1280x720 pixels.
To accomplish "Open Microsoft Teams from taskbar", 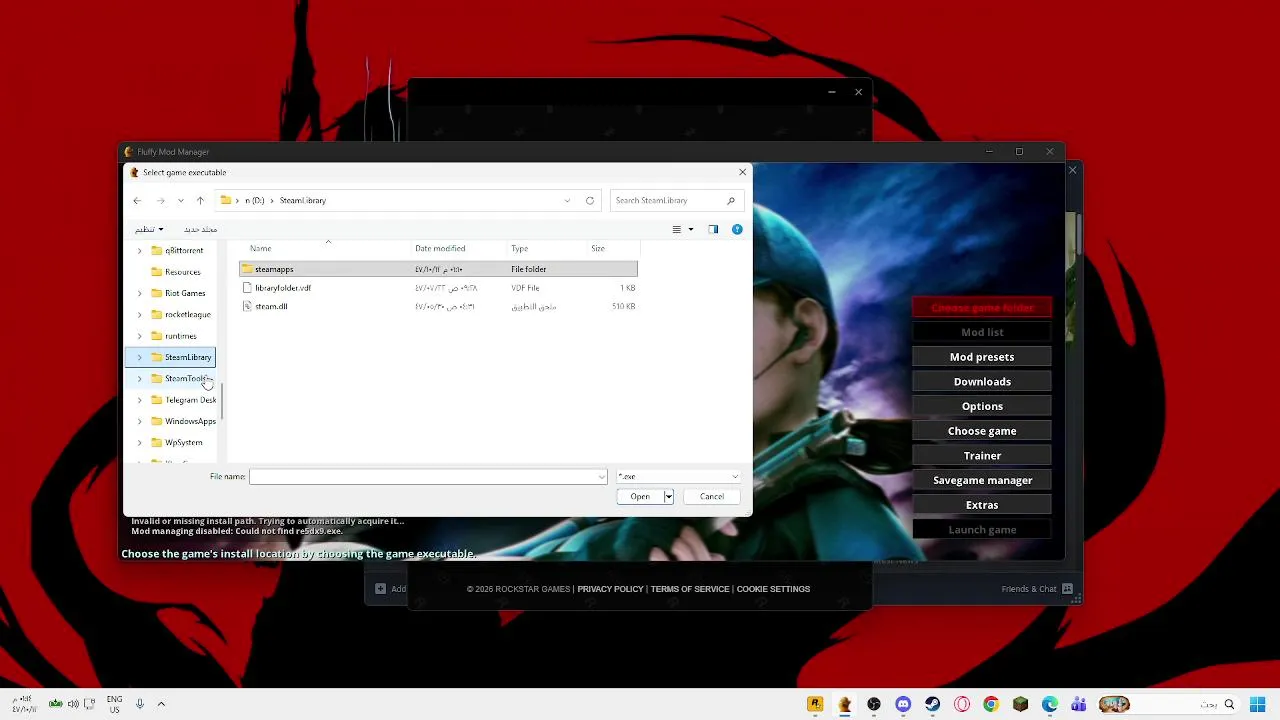I will coord(1079,704).
